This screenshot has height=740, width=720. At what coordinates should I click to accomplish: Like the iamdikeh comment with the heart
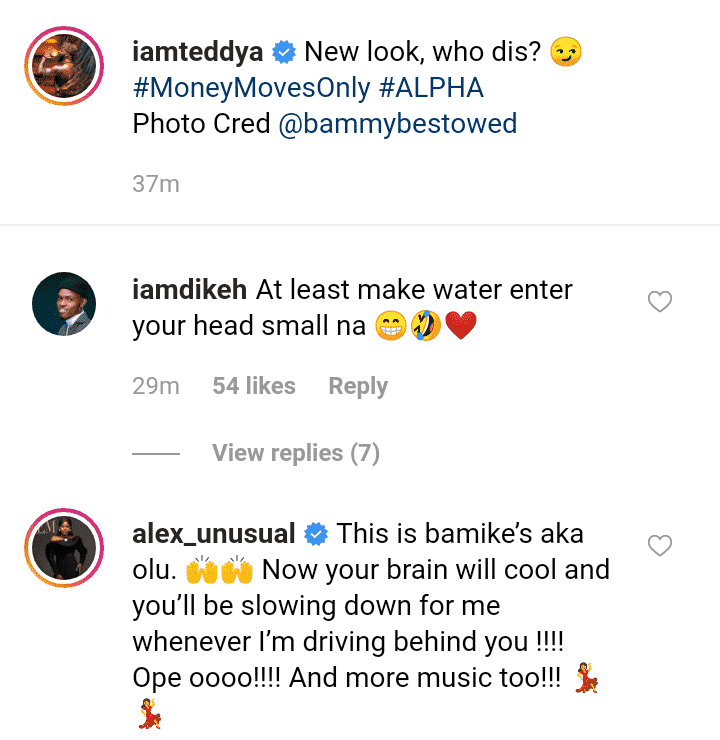coord(660,301)
